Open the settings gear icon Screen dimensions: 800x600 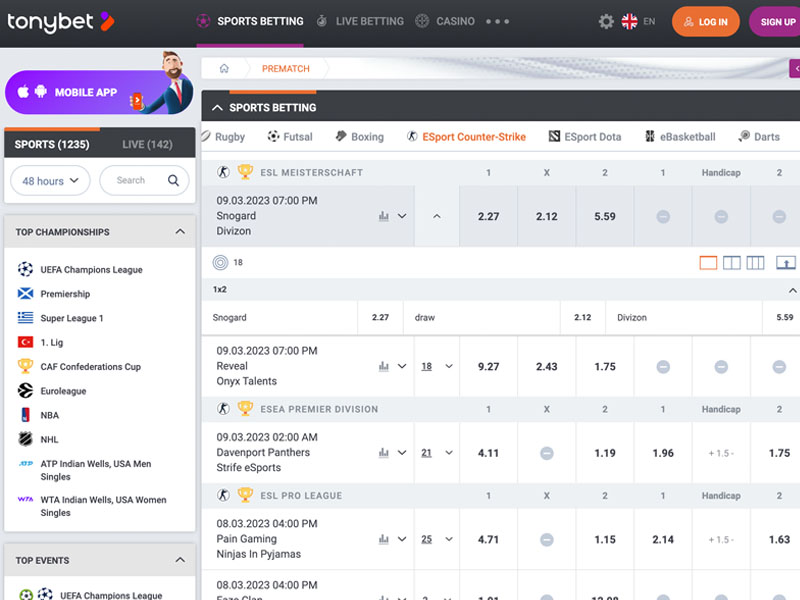pos(606,21)
